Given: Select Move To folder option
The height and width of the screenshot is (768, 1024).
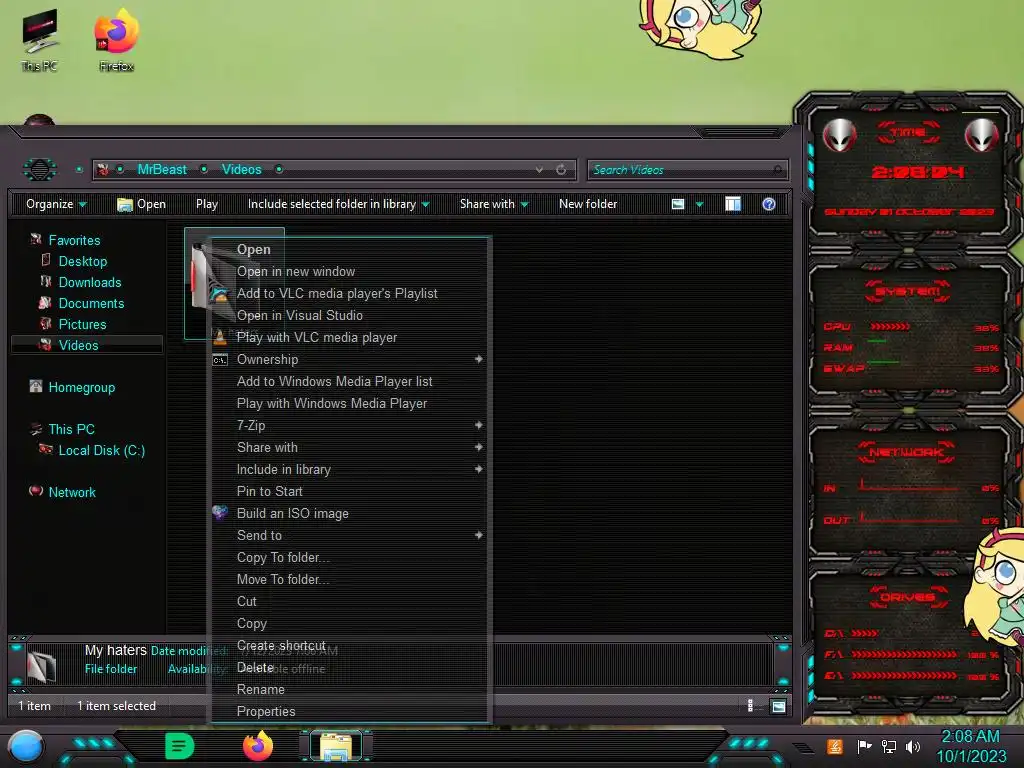Looking at the screenshot, I should [x=349, y=579].
